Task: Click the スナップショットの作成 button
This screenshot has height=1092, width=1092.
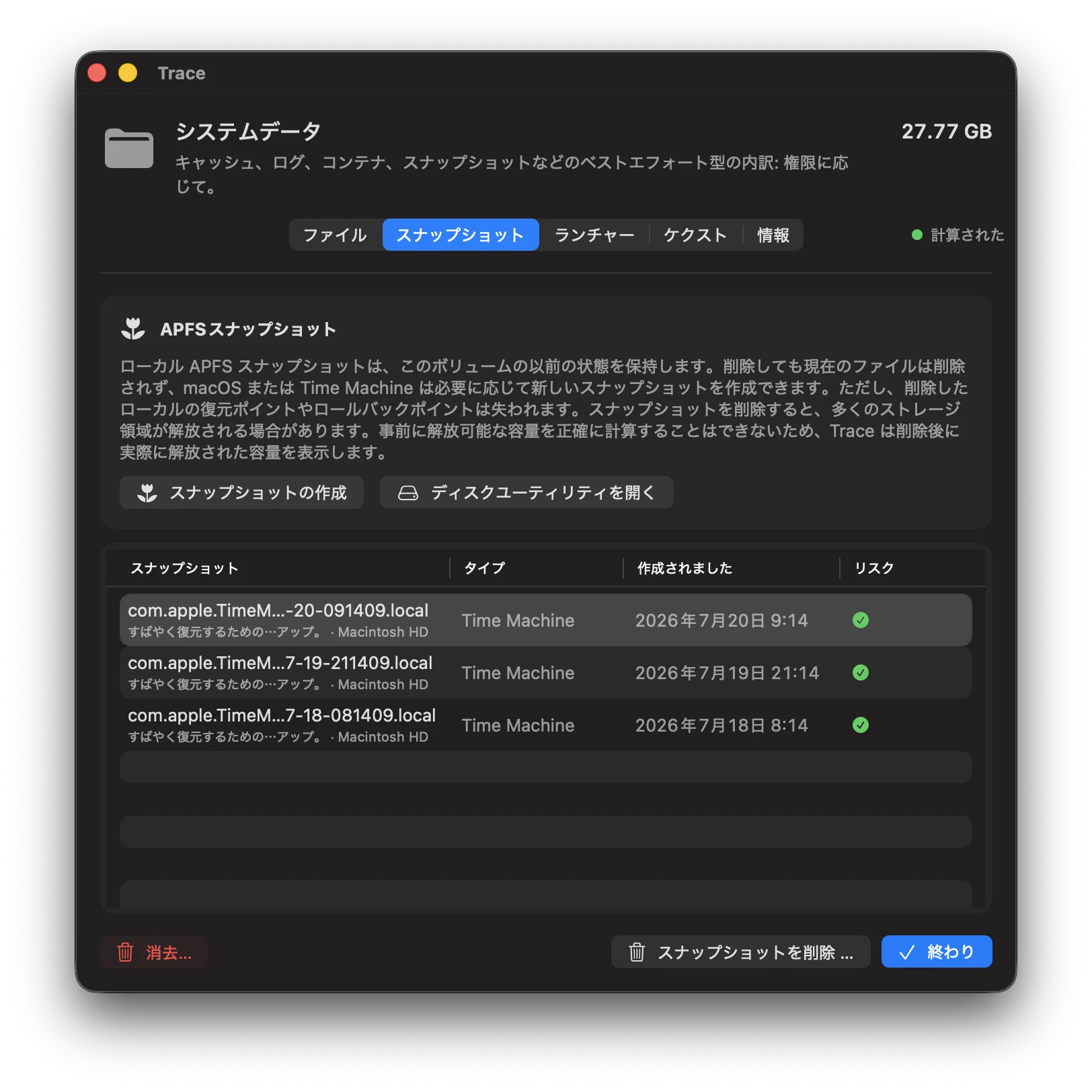Action: click(241, 493)
